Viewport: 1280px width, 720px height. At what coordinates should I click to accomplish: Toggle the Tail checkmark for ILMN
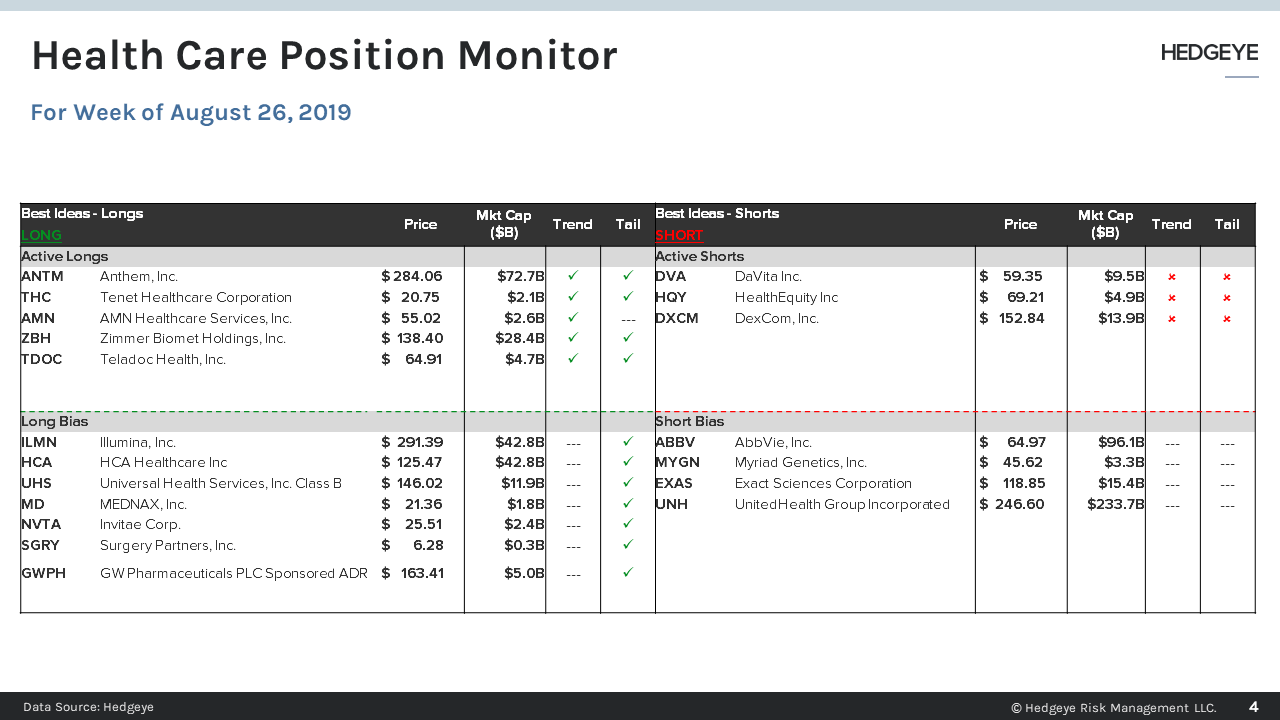628,442
